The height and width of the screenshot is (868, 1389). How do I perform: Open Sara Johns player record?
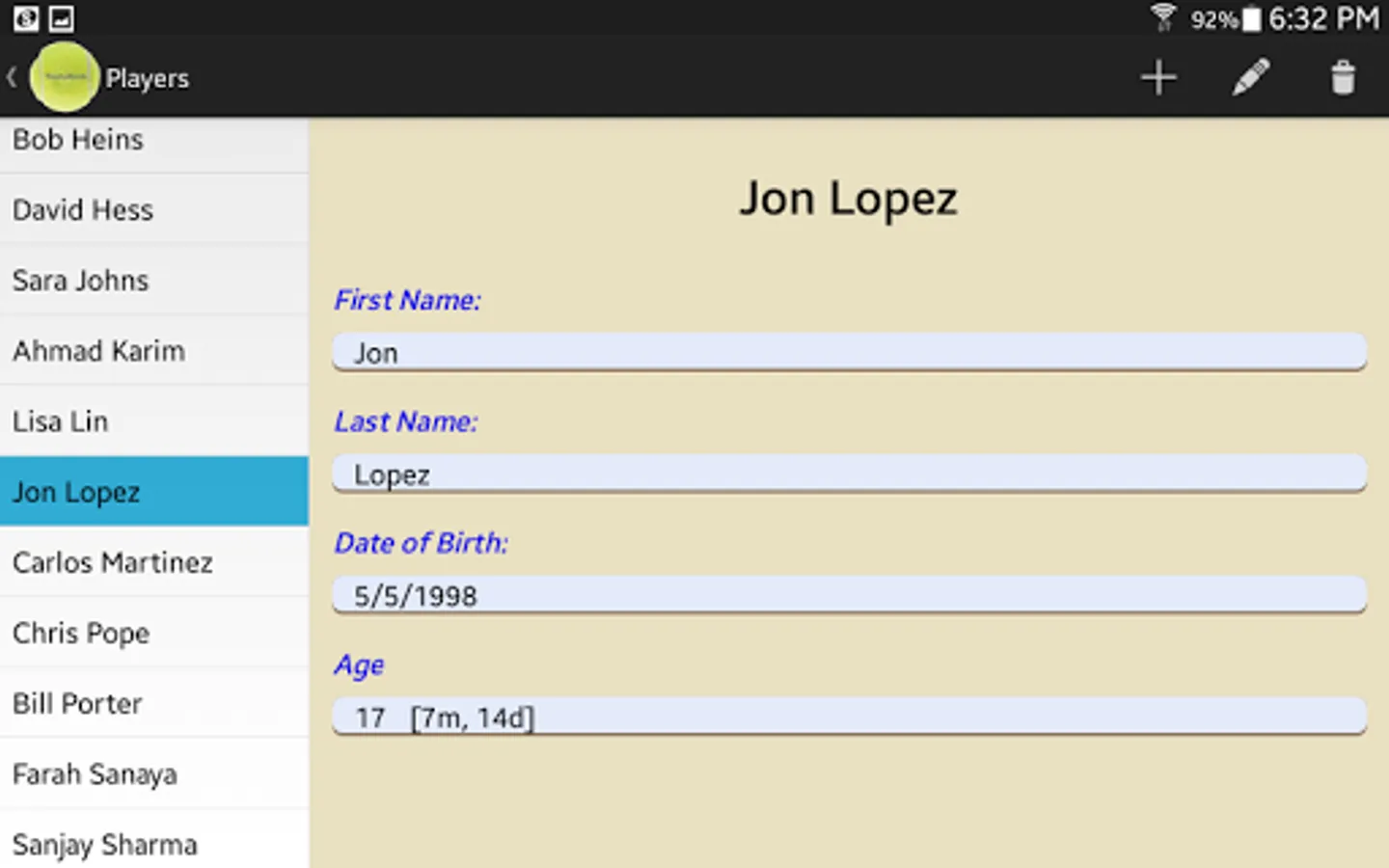tap(154, 281)
